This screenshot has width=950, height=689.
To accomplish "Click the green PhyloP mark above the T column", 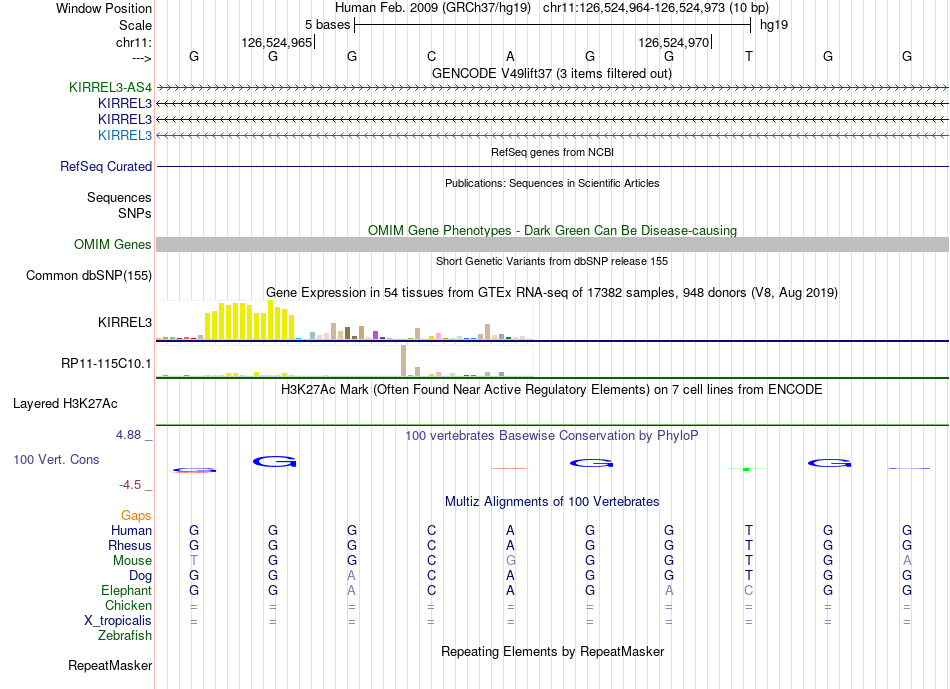I will coord(746,469).
